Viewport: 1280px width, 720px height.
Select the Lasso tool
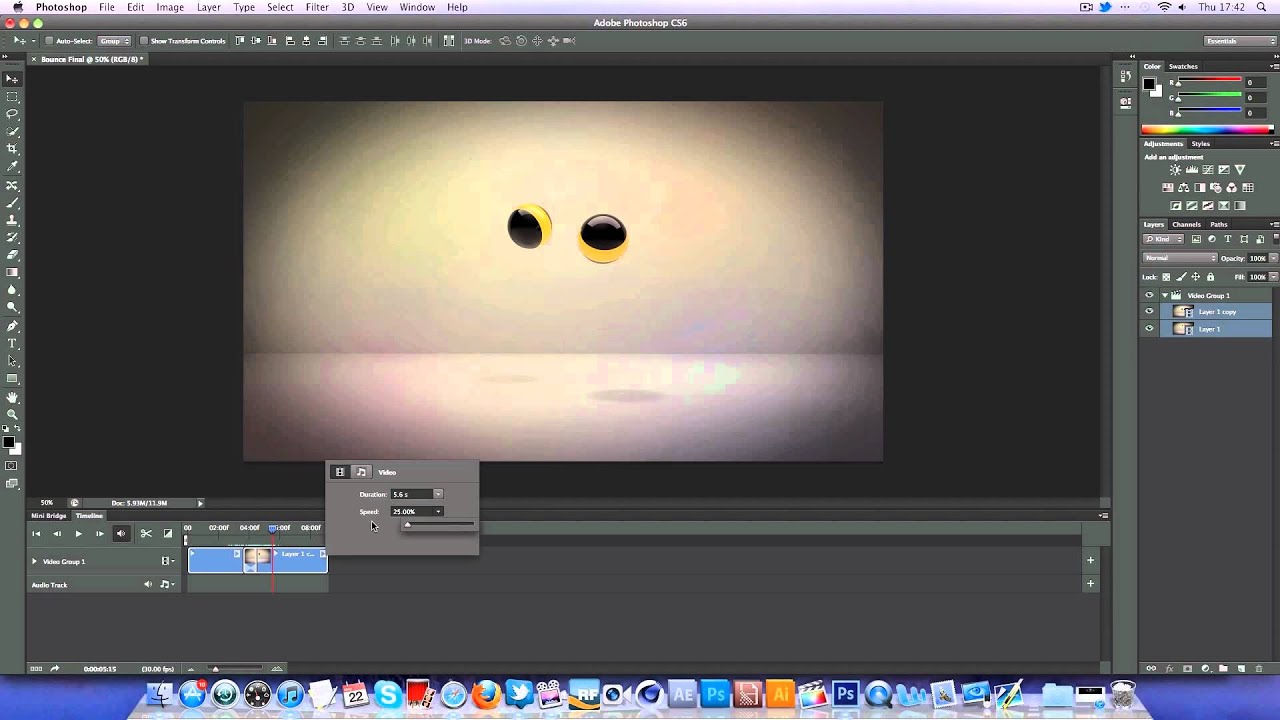12,114
